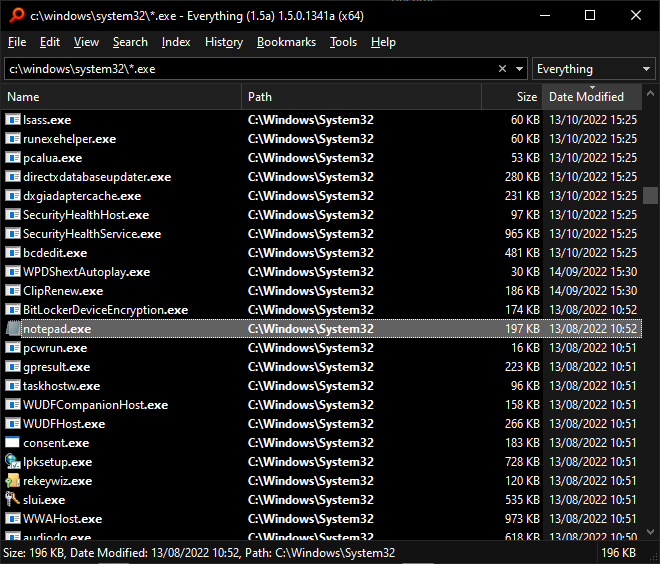Open the File menu
Image resolution: width=660 pixels, height=564 pixels.
point(17,42)
